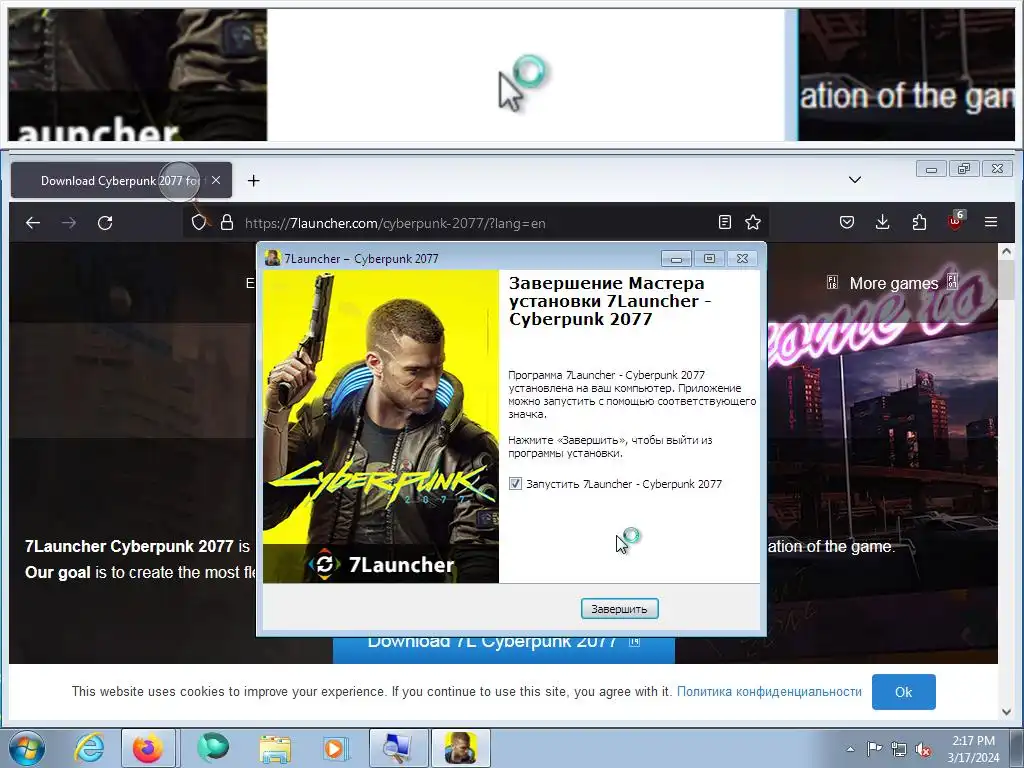This screenshot has width=1024, height=768.
Task: Open Action Center flag tray icon
Action: tap(874, 748)
